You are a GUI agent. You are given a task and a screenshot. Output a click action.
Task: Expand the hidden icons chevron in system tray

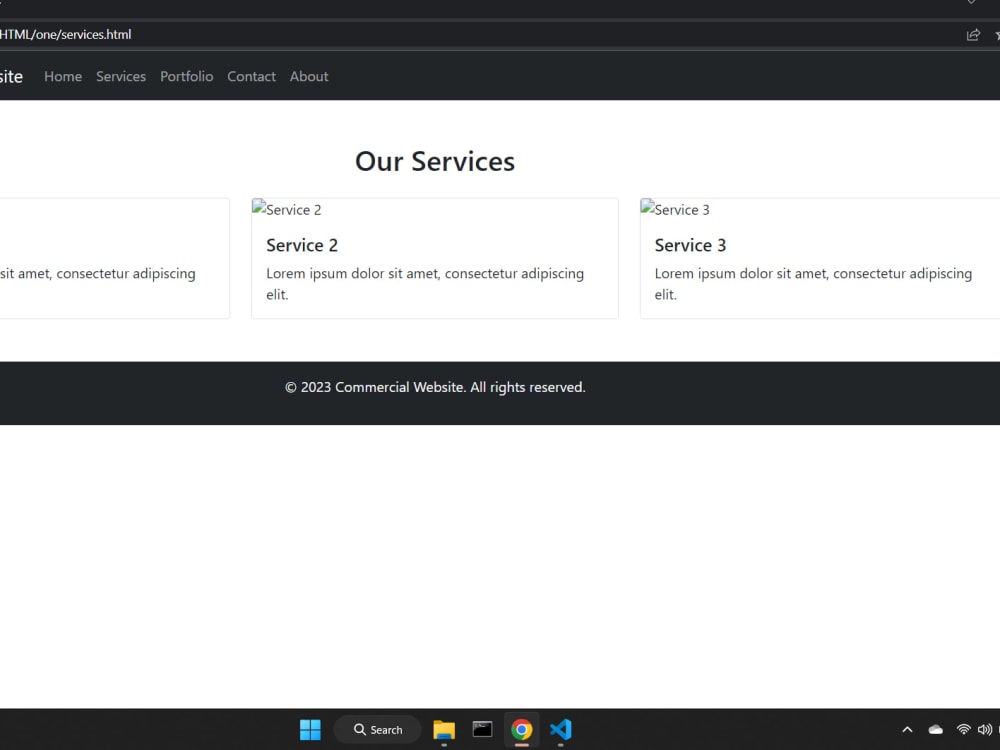point(907,729)
